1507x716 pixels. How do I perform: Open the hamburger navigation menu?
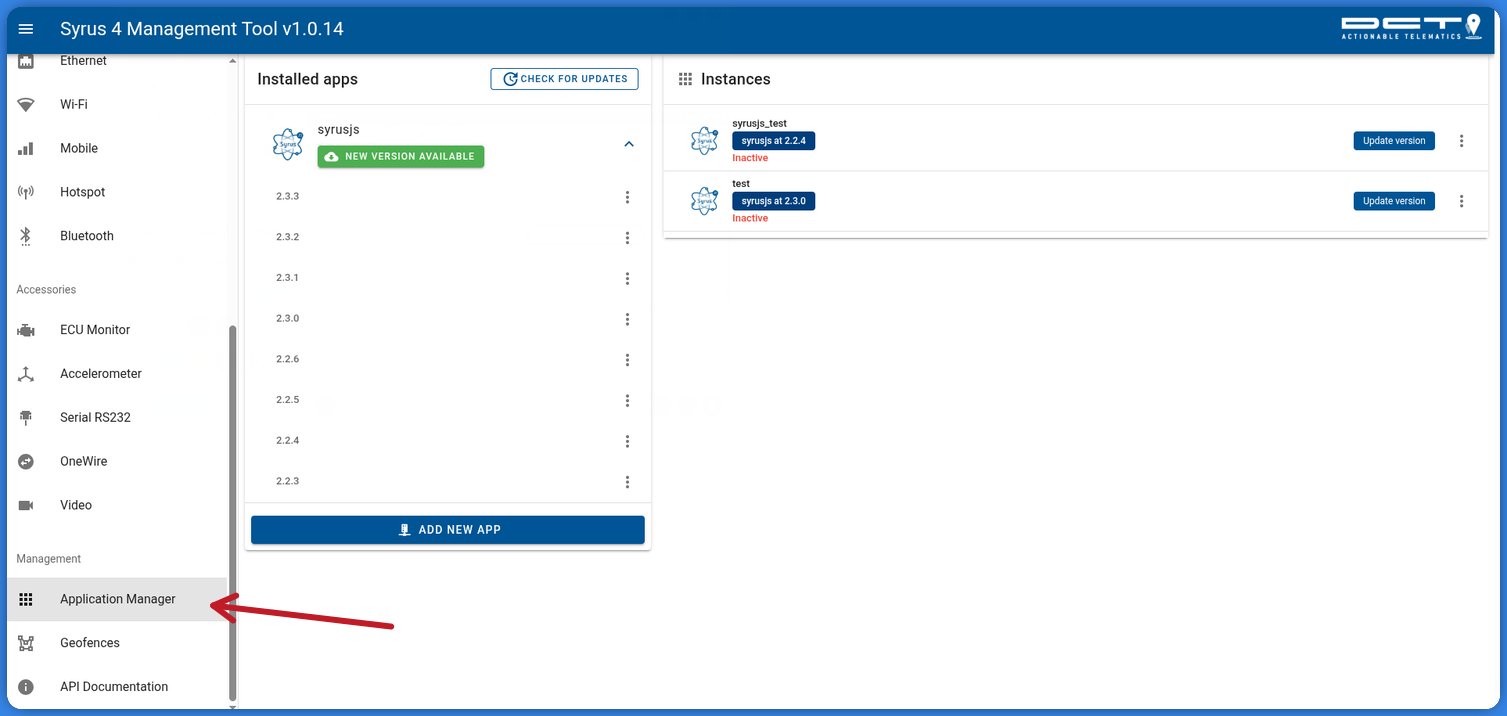click(x=26, y=29)
